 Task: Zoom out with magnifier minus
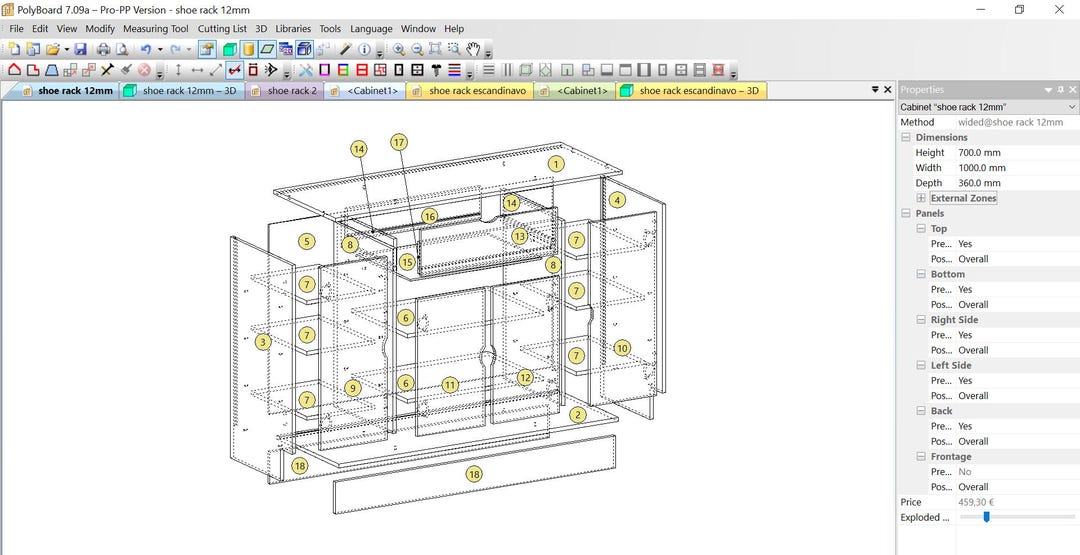pos(417,49)
